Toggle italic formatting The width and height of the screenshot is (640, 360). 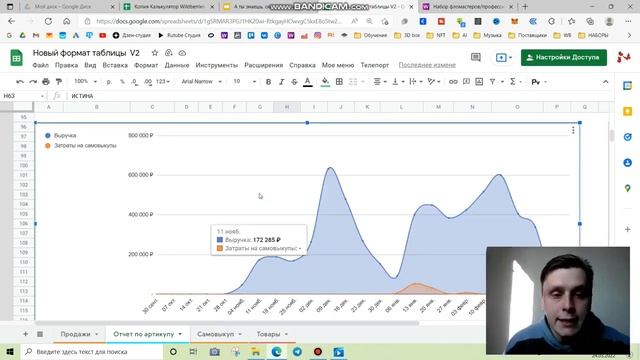281,82
